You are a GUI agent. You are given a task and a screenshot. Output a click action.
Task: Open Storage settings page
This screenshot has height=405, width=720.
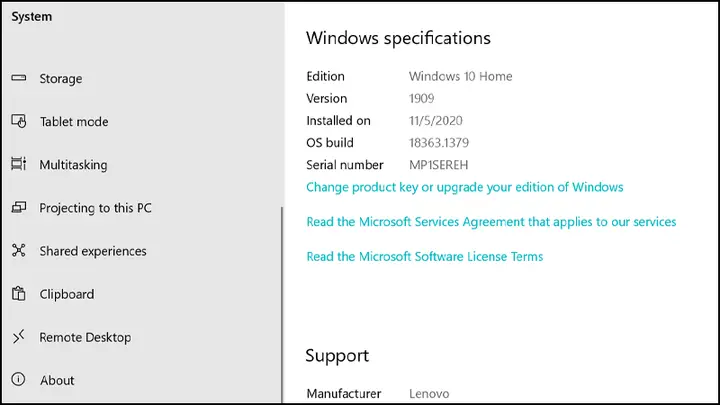pos(61,79)
